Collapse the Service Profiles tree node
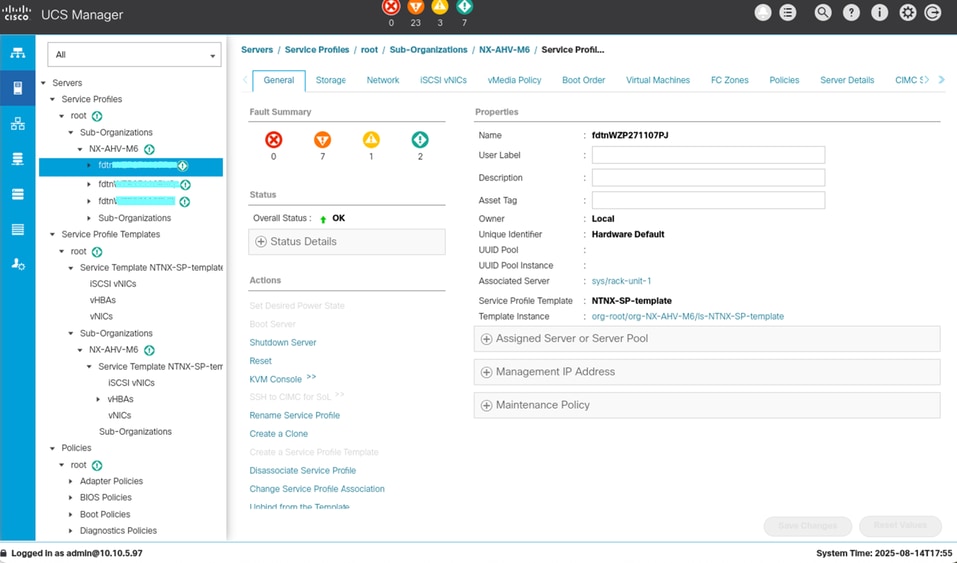Viewport: 957px width, 563px height. click(52, 100)
